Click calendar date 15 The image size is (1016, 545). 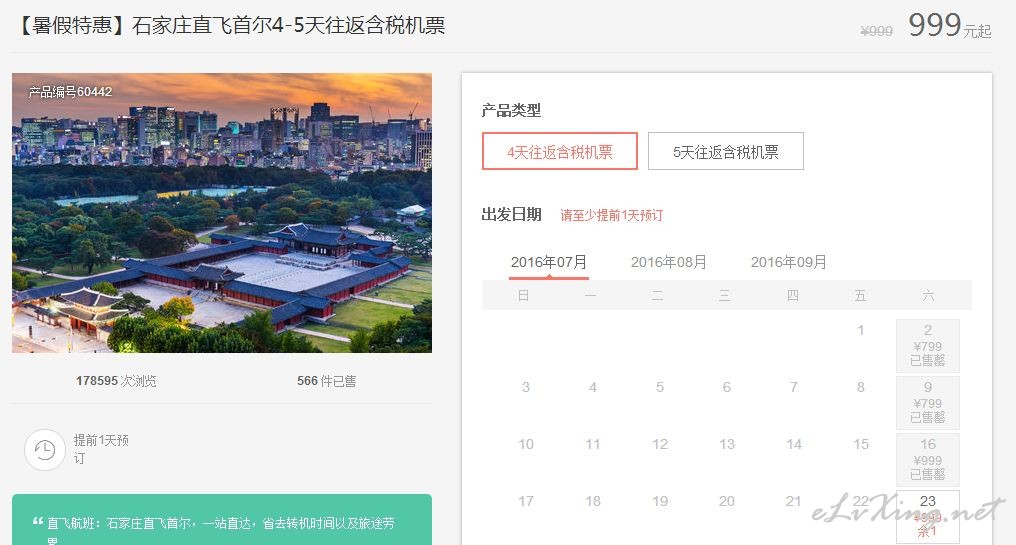(x=860, y=445)
